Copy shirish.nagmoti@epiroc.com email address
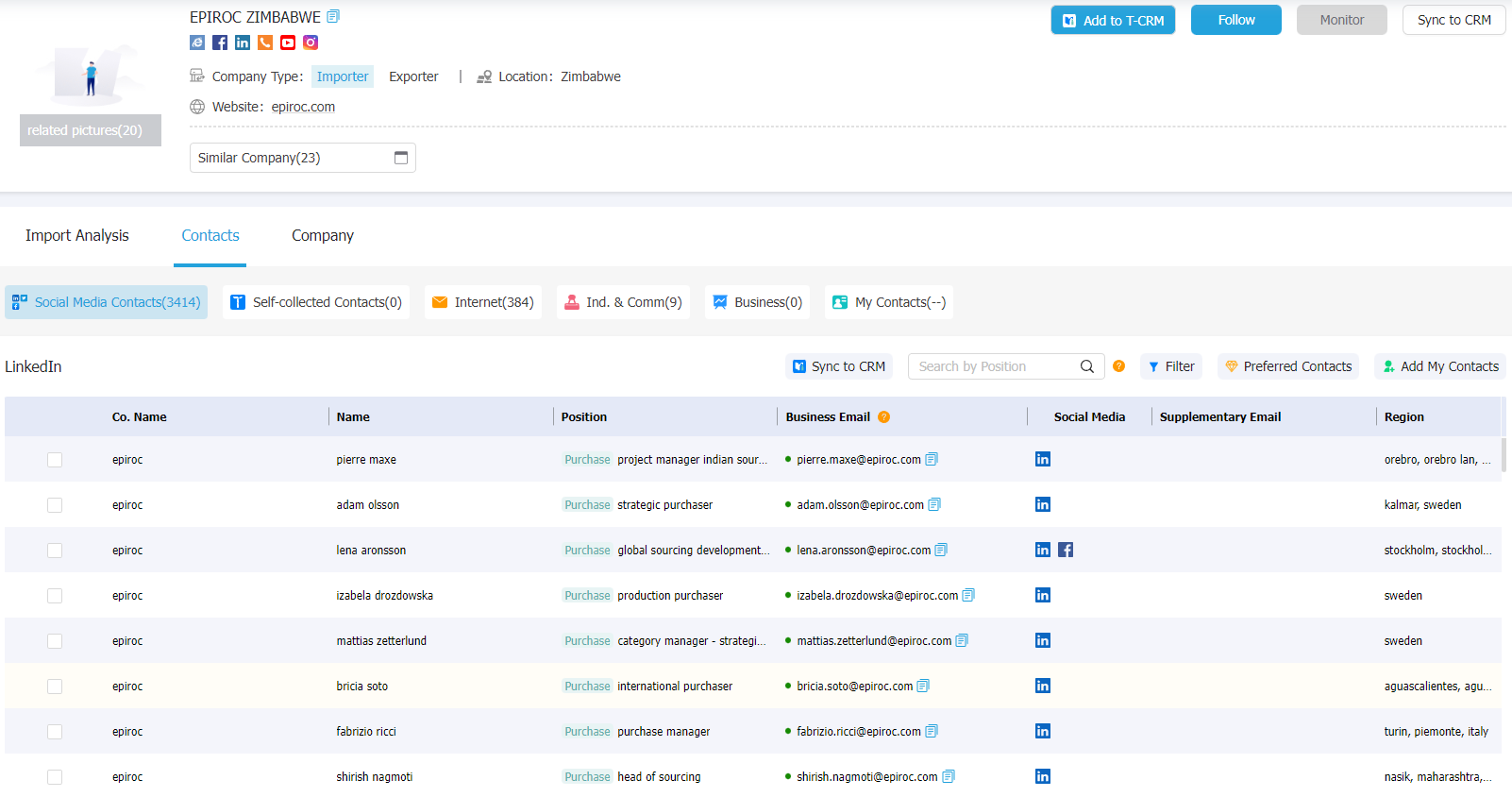This screenshot has width=1512, height=797. coord(949,776)
